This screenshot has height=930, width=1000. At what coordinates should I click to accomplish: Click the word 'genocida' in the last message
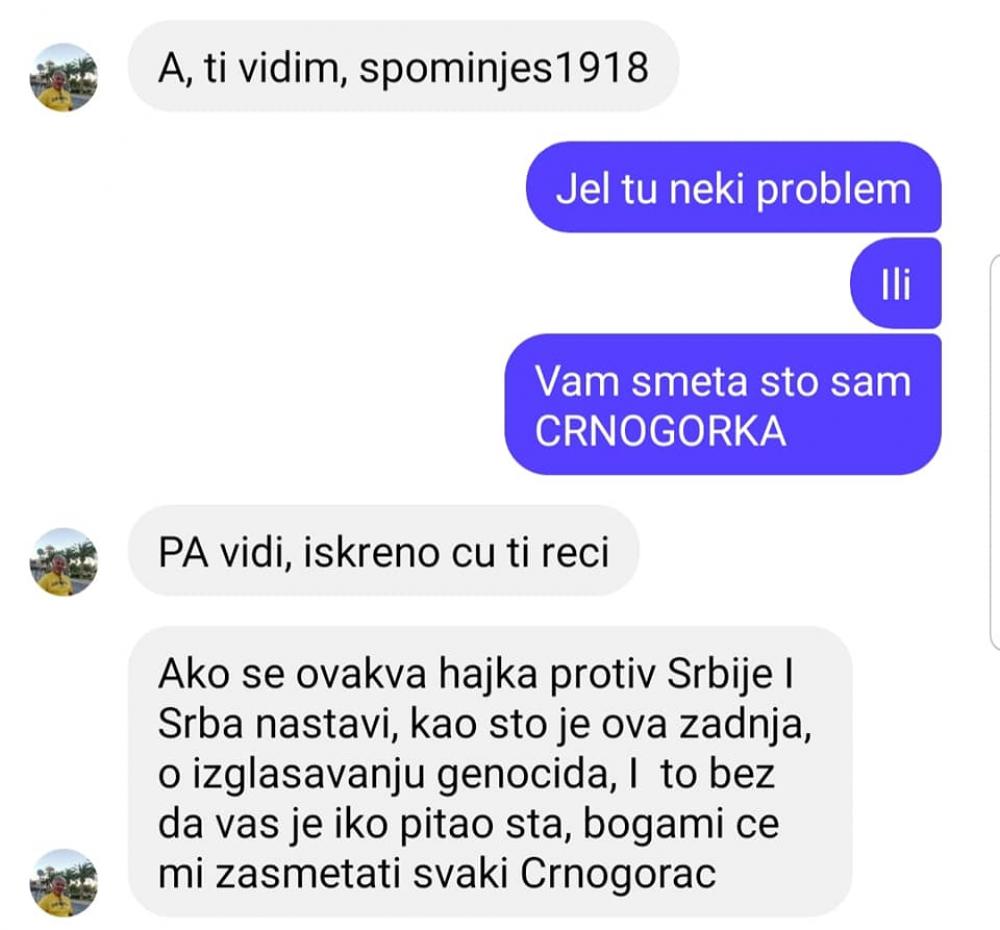(x=527, y=776)
